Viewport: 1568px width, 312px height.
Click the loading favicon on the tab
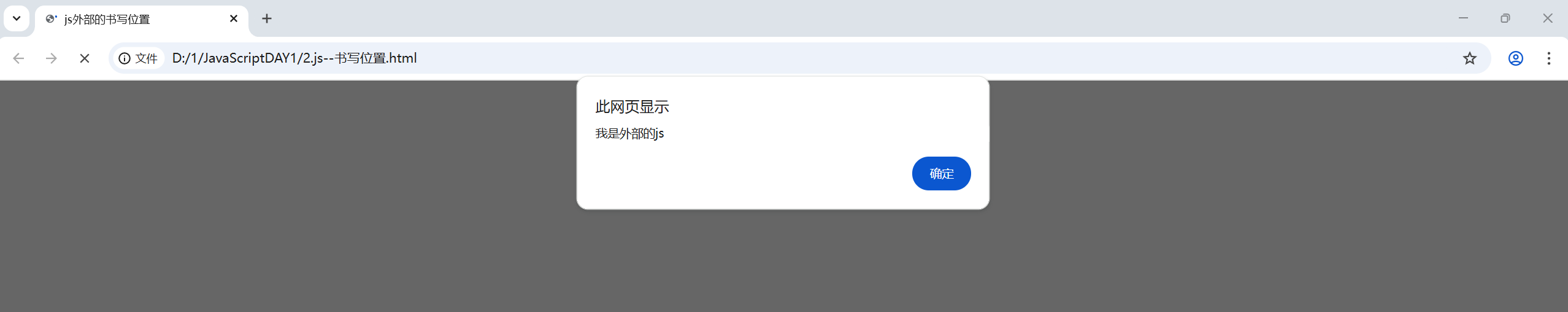pos(51,19)
